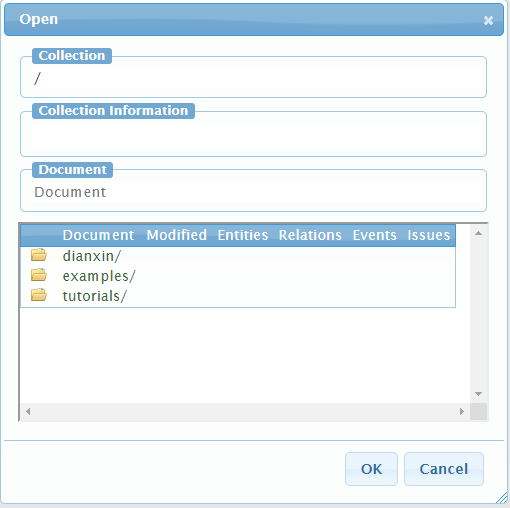Select the dianxin/ collection row

tap(238, 256)
